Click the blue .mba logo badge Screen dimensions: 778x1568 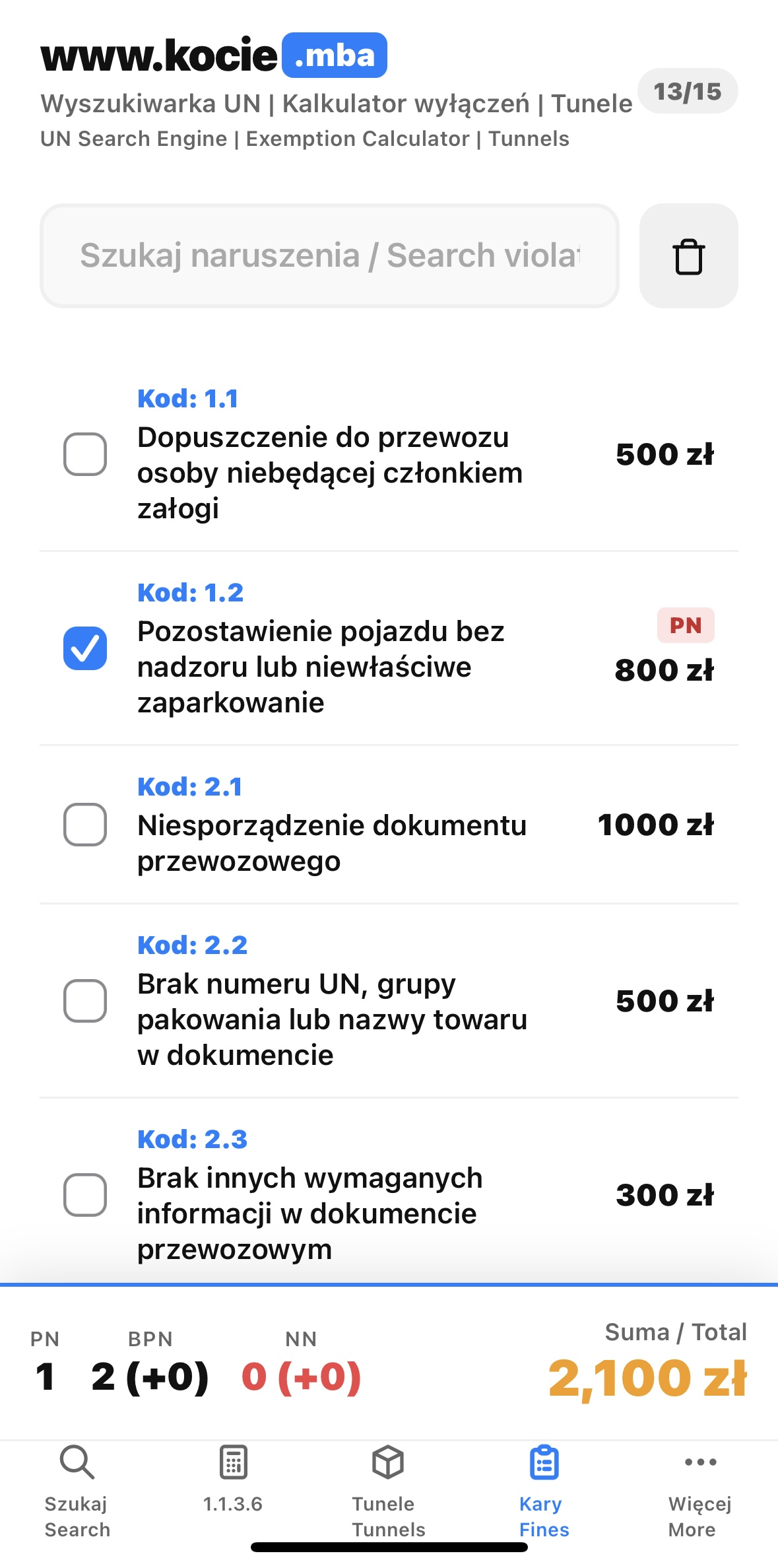[x=335, y=55]
